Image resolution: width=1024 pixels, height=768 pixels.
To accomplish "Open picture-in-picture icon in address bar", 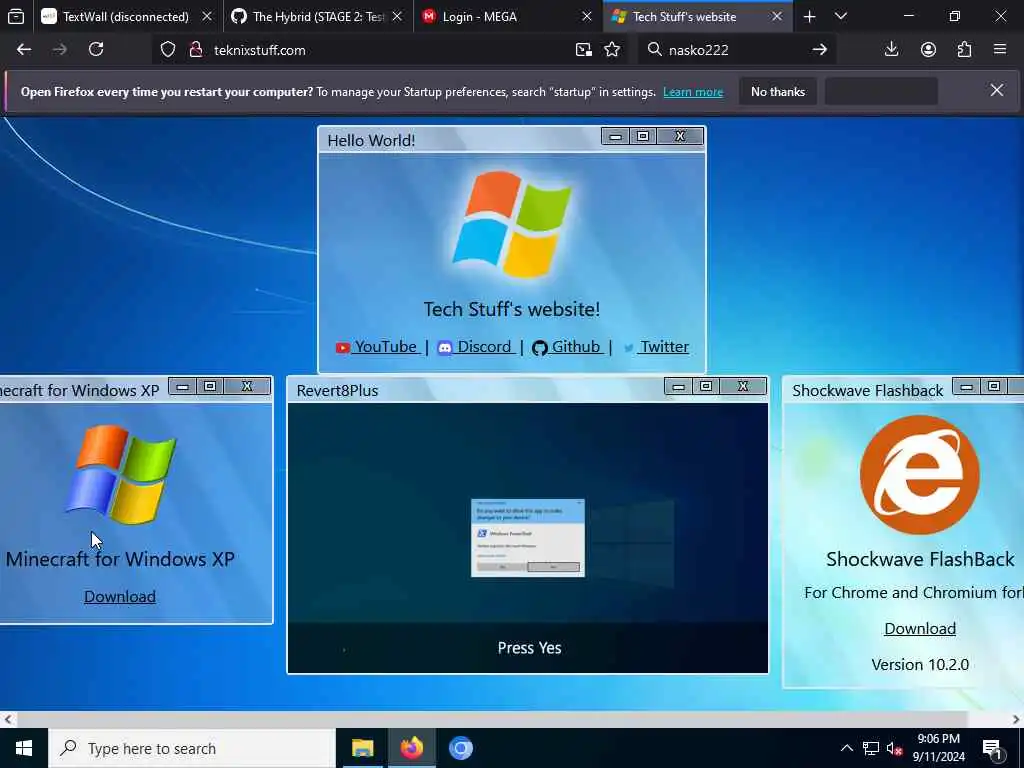I will pyautogui.click(x=584, y=50).
